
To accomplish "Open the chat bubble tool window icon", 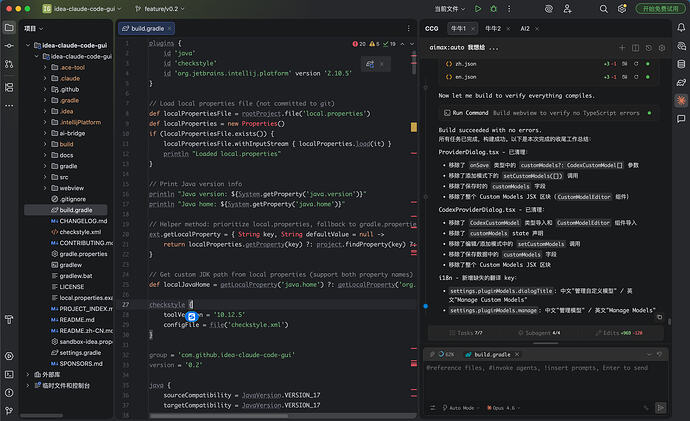I will (681, 119).
